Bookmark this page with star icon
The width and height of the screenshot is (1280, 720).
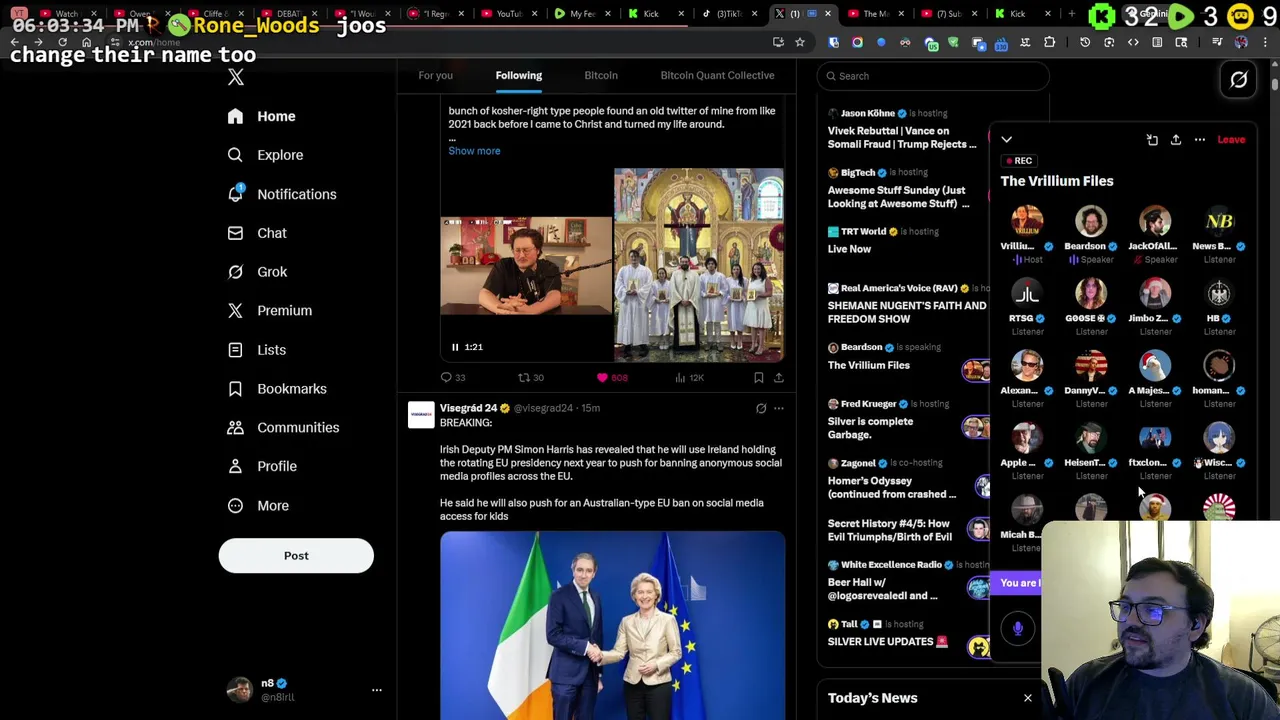[x=800, y=42]
